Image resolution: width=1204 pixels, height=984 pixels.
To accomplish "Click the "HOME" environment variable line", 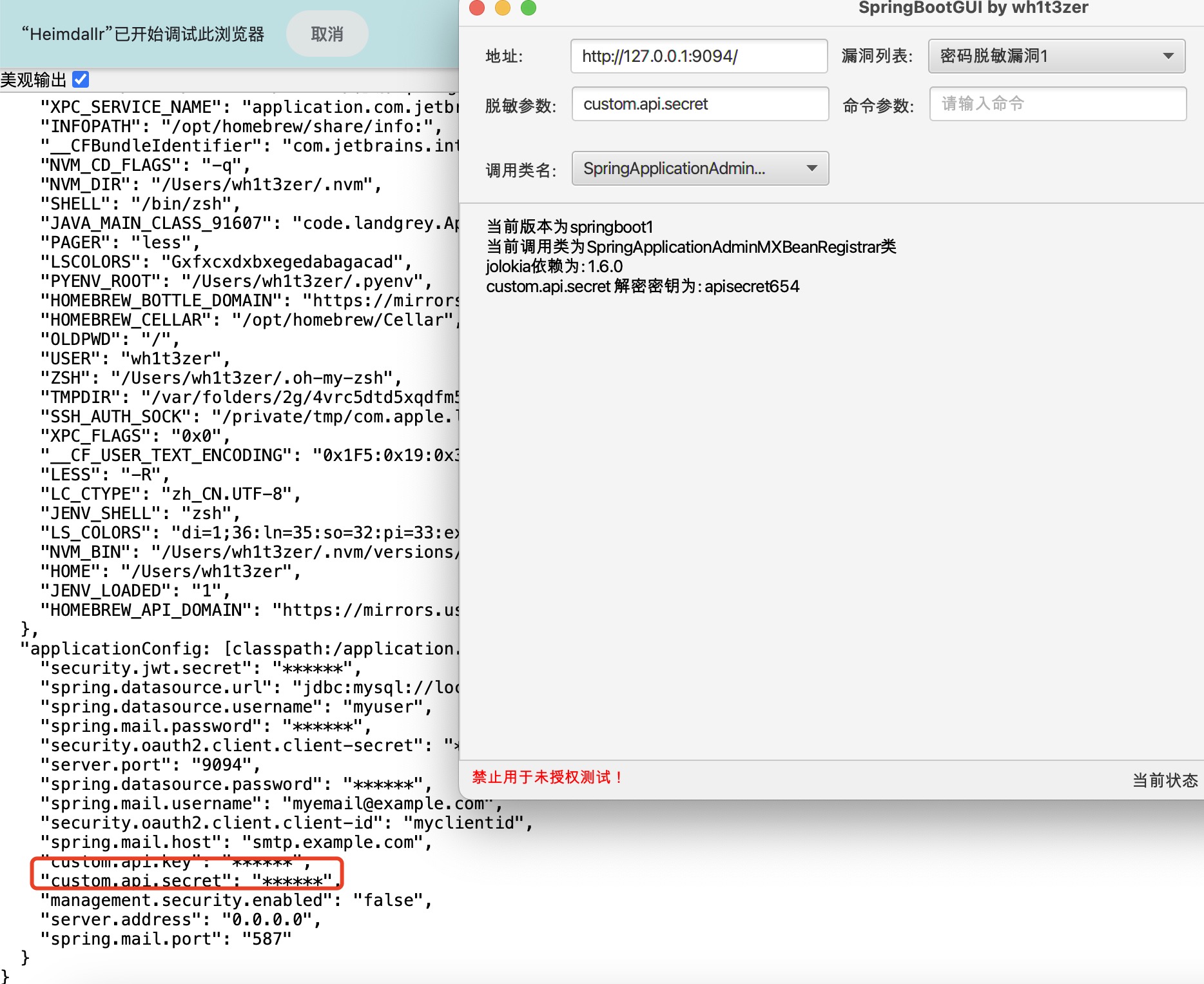I will 170,571.
